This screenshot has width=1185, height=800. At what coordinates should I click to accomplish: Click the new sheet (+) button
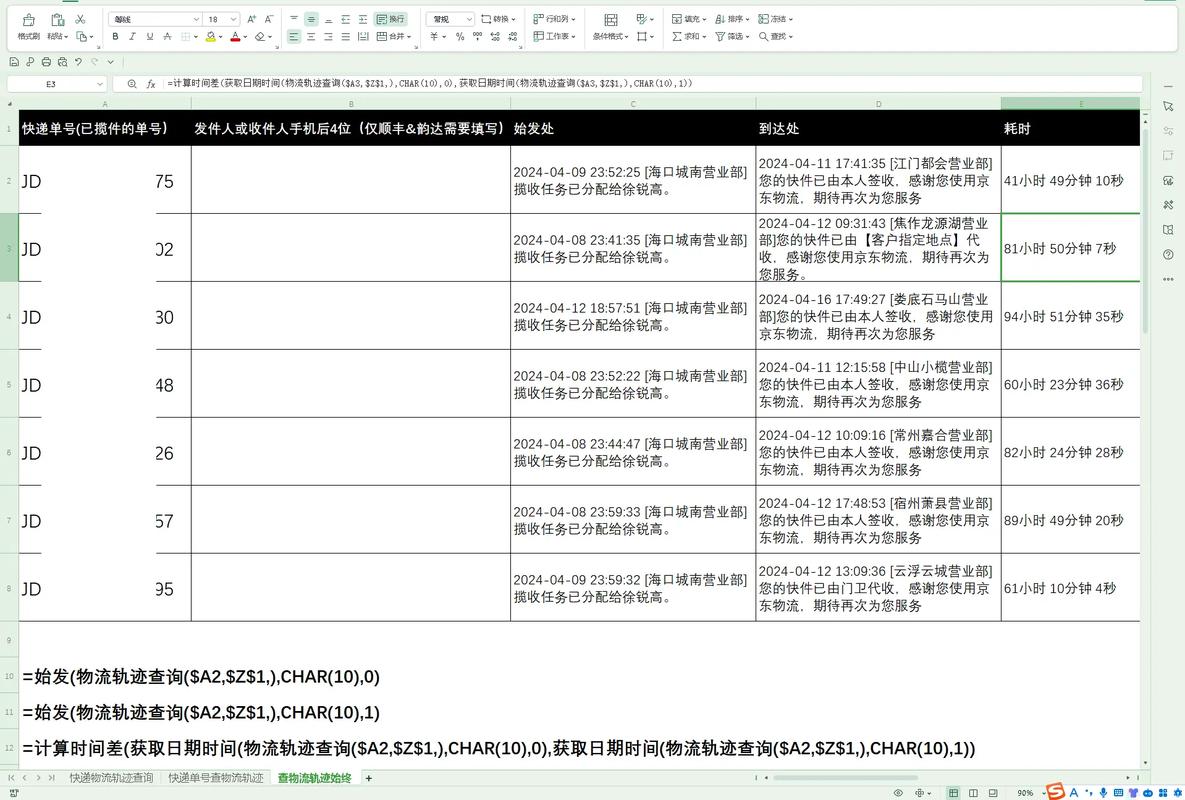[368, 777]
